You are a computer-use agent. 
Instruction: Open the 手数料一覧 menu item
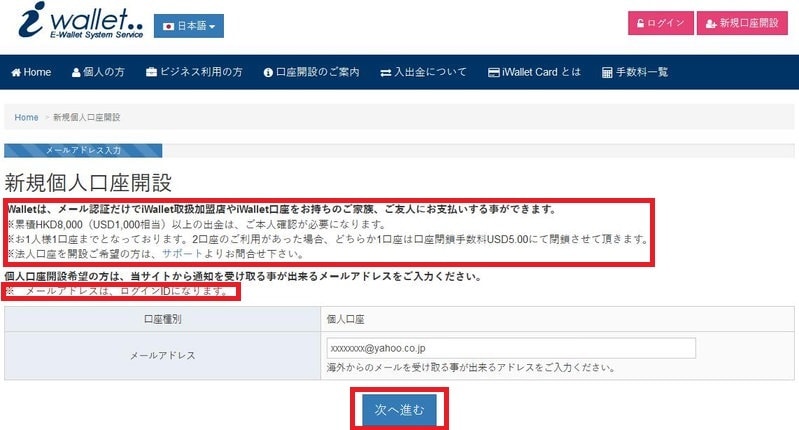click(635, 72)
